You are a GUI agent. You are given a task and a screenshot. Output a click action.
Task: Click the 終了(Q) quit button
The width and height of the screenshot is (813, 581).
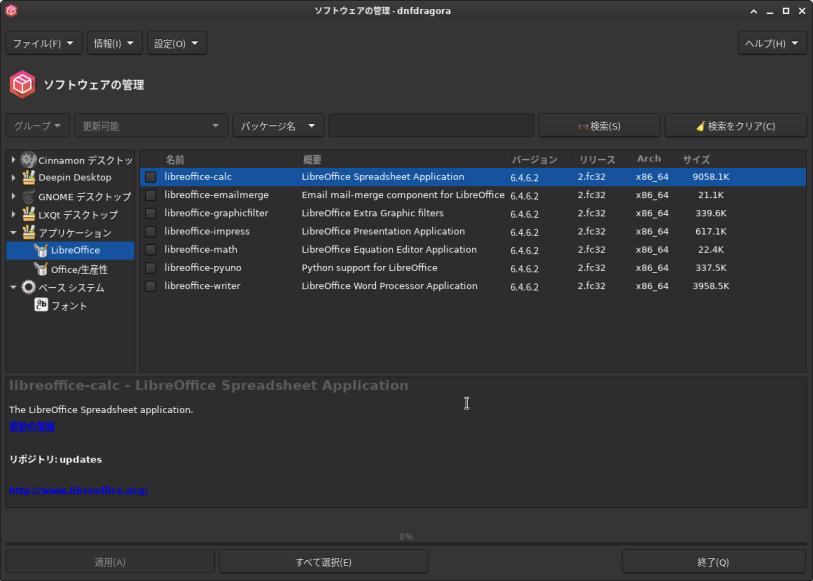tap(713, 562)
